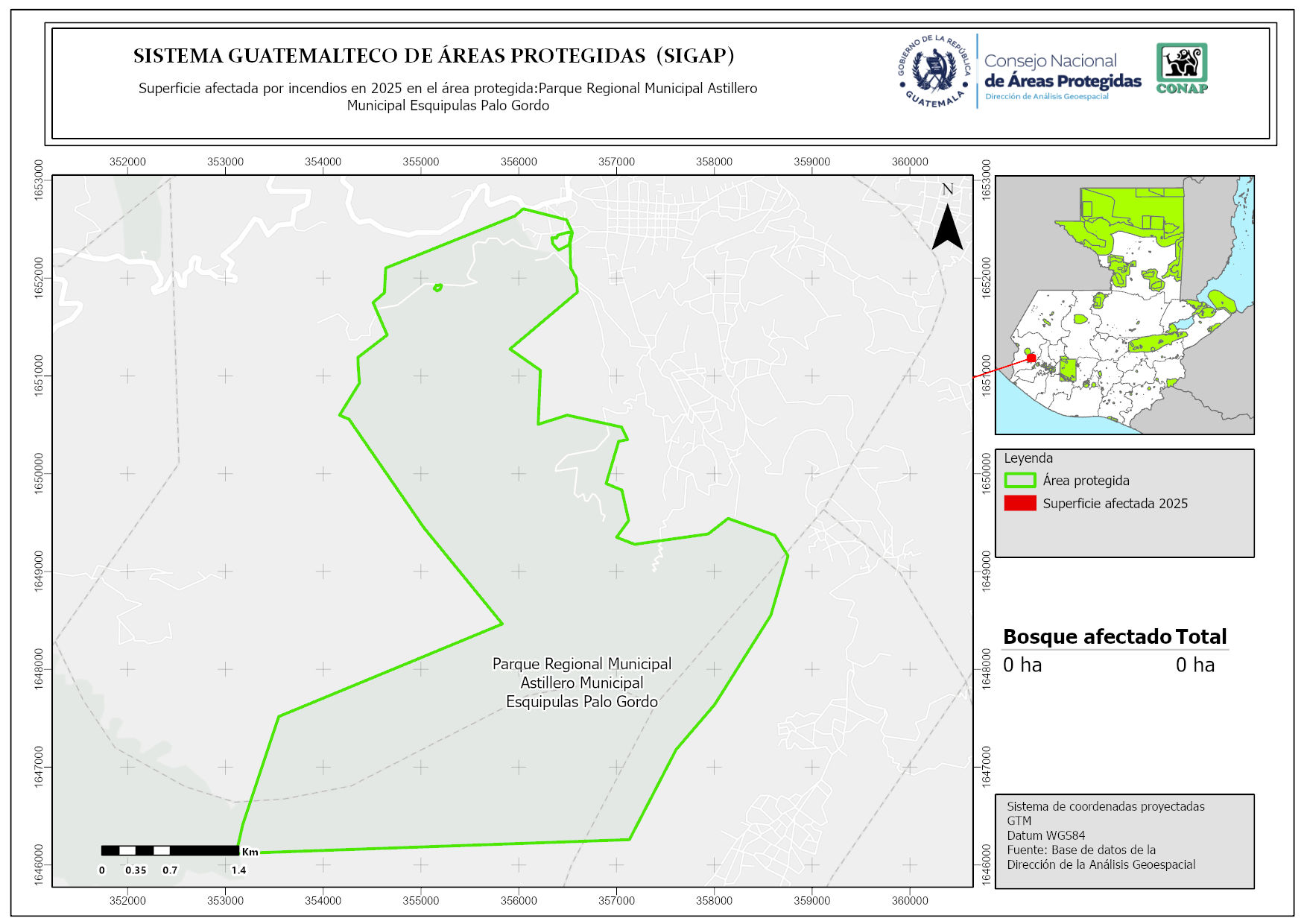Click the Parque Regional Municipal map label
1307x924 pixels.
click(x=581, y=683)
